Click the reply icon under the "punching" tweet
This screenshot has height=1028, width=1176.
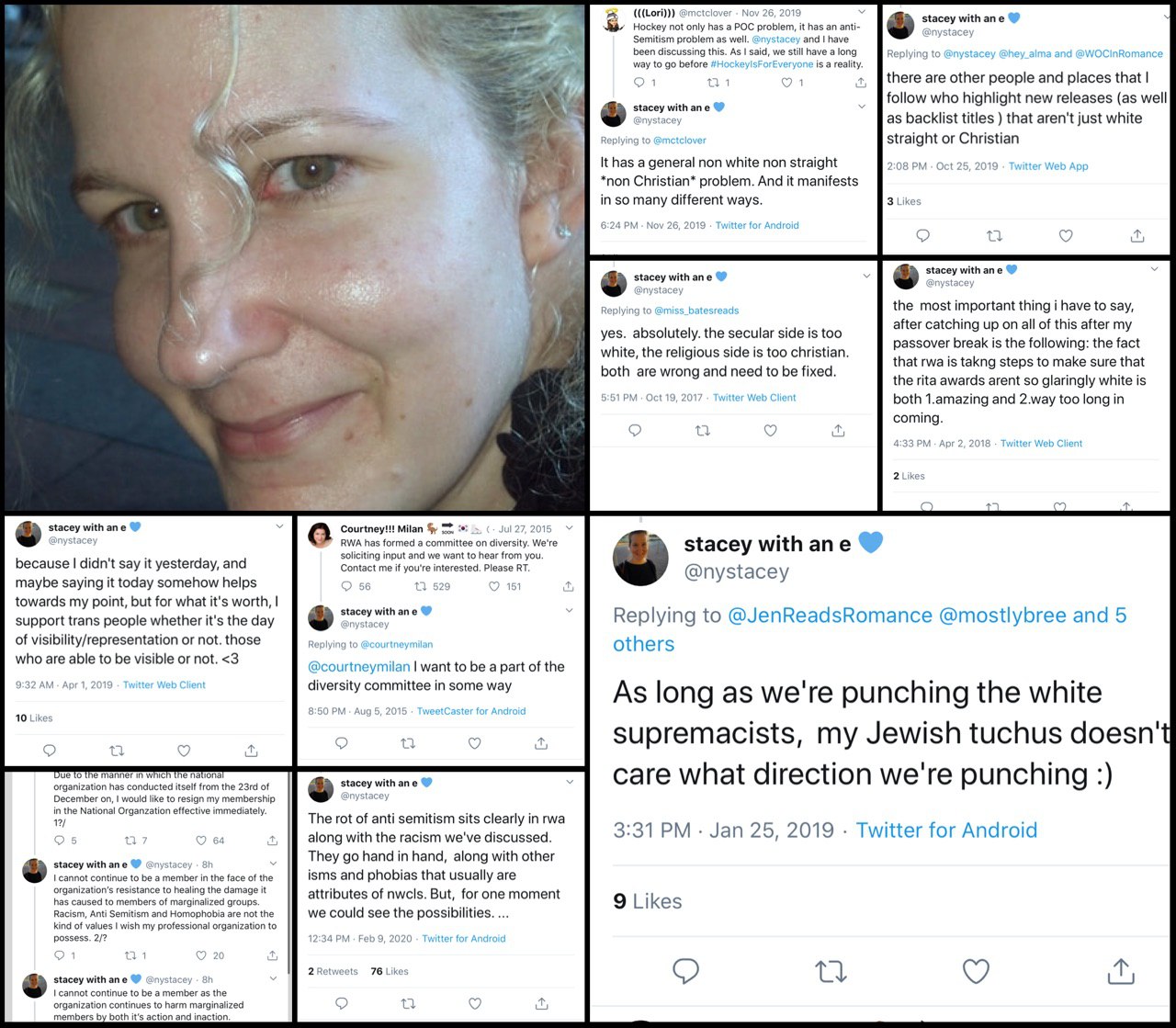(685, 971)
